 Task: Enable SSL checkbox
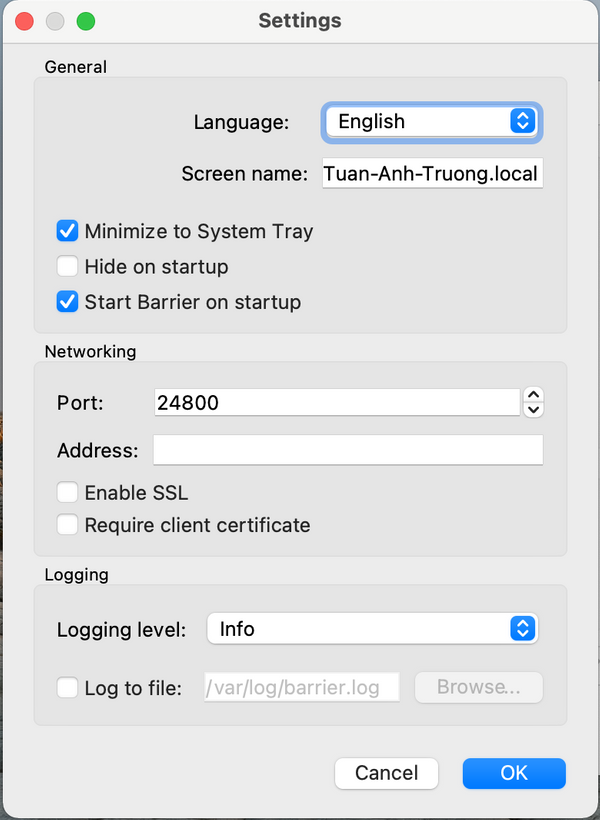68,493
